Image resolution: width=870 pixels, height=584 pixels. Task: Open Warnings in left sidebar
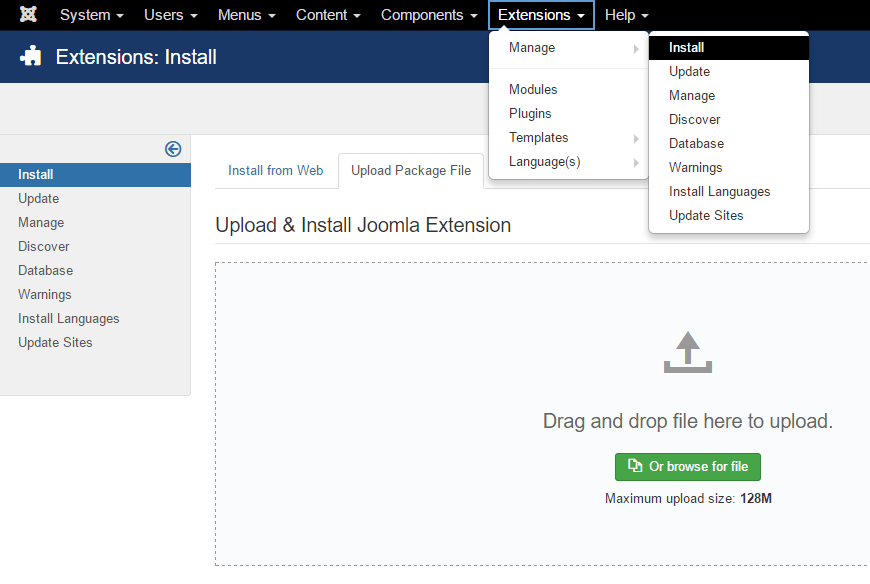tap(95, 294)
